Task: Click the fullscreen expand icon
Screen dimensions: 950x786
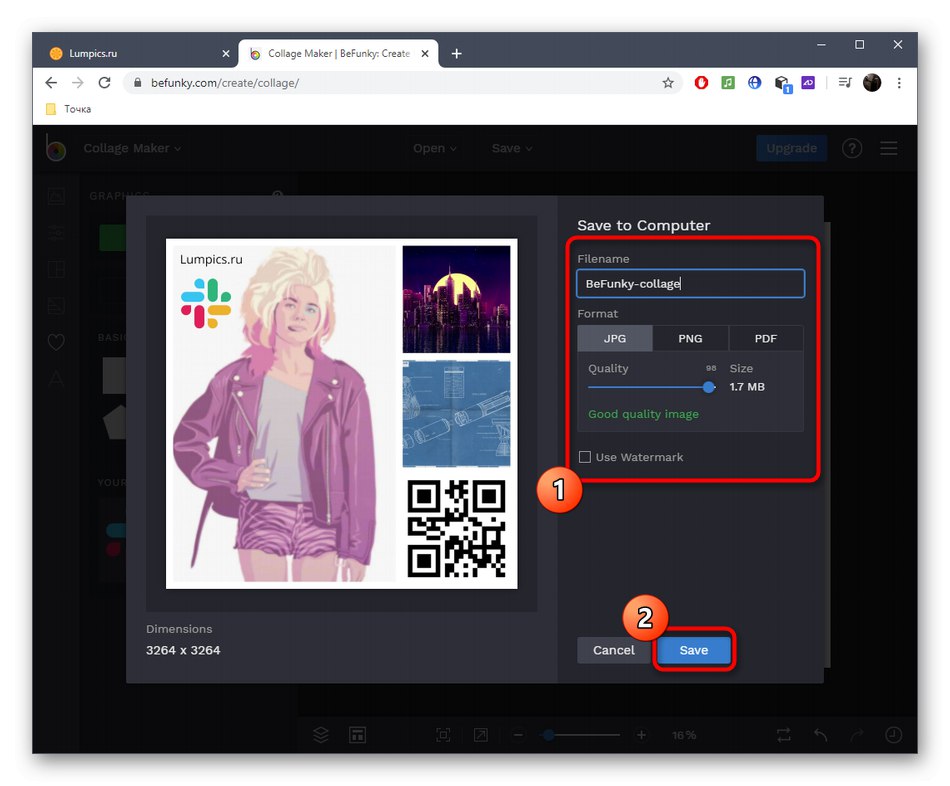Action: tap(480, 735)
